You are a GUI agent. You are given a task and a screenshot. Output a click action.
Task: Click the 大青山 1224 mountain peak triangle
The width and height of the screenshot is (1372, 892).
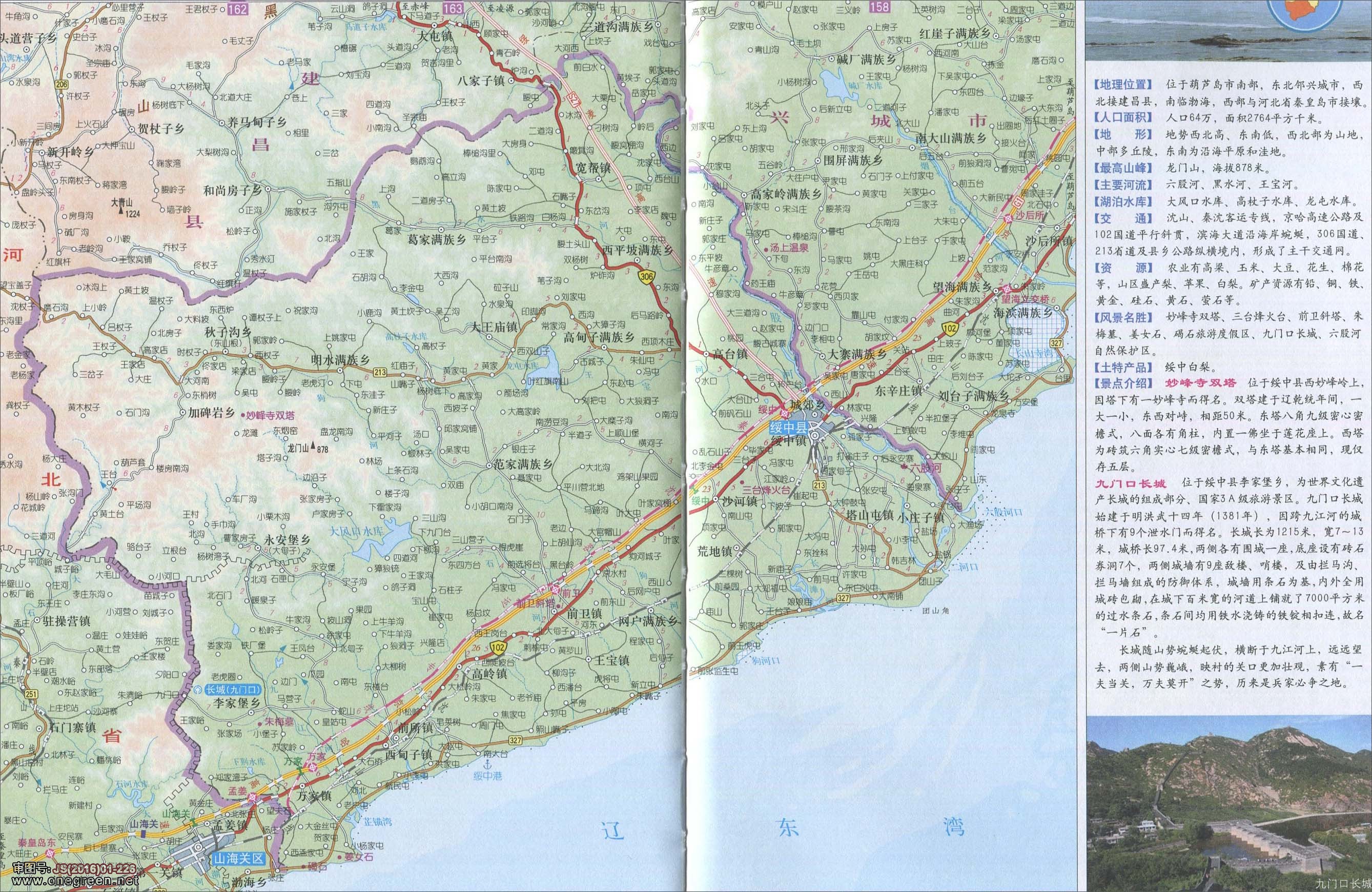pos(120,212)
